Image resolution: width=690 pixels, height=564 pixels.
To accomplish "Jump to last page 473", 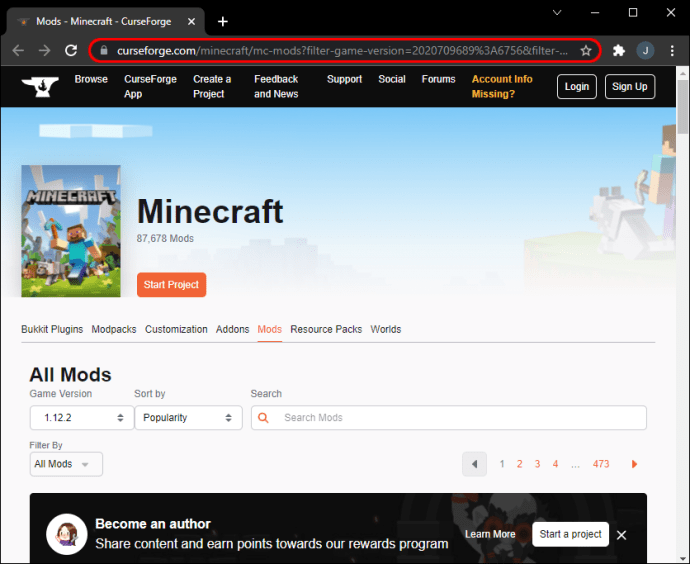I will (x=601, y=464).
